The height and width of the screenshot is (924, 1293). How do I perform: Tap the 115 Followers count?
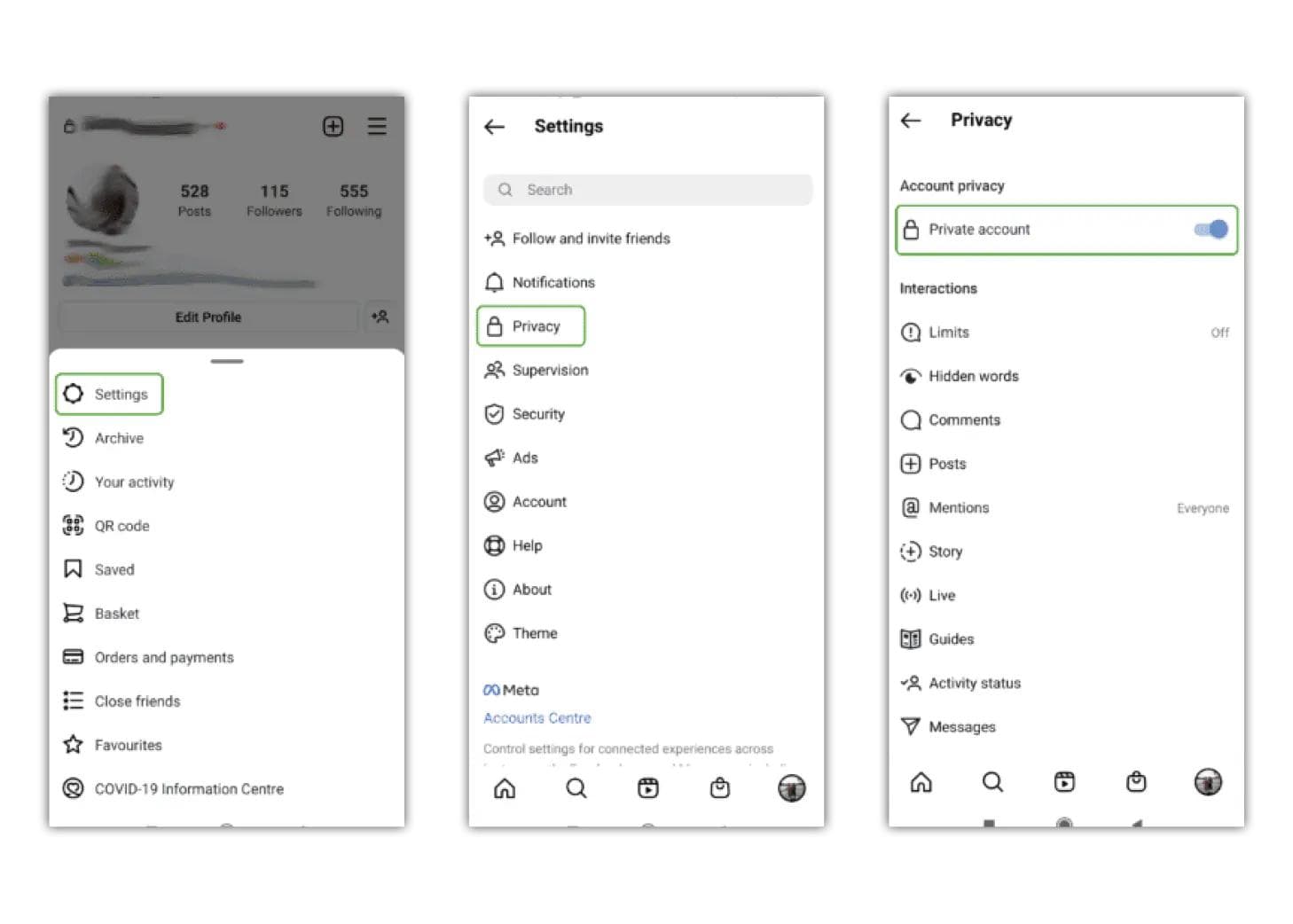[x=274, y=200]
